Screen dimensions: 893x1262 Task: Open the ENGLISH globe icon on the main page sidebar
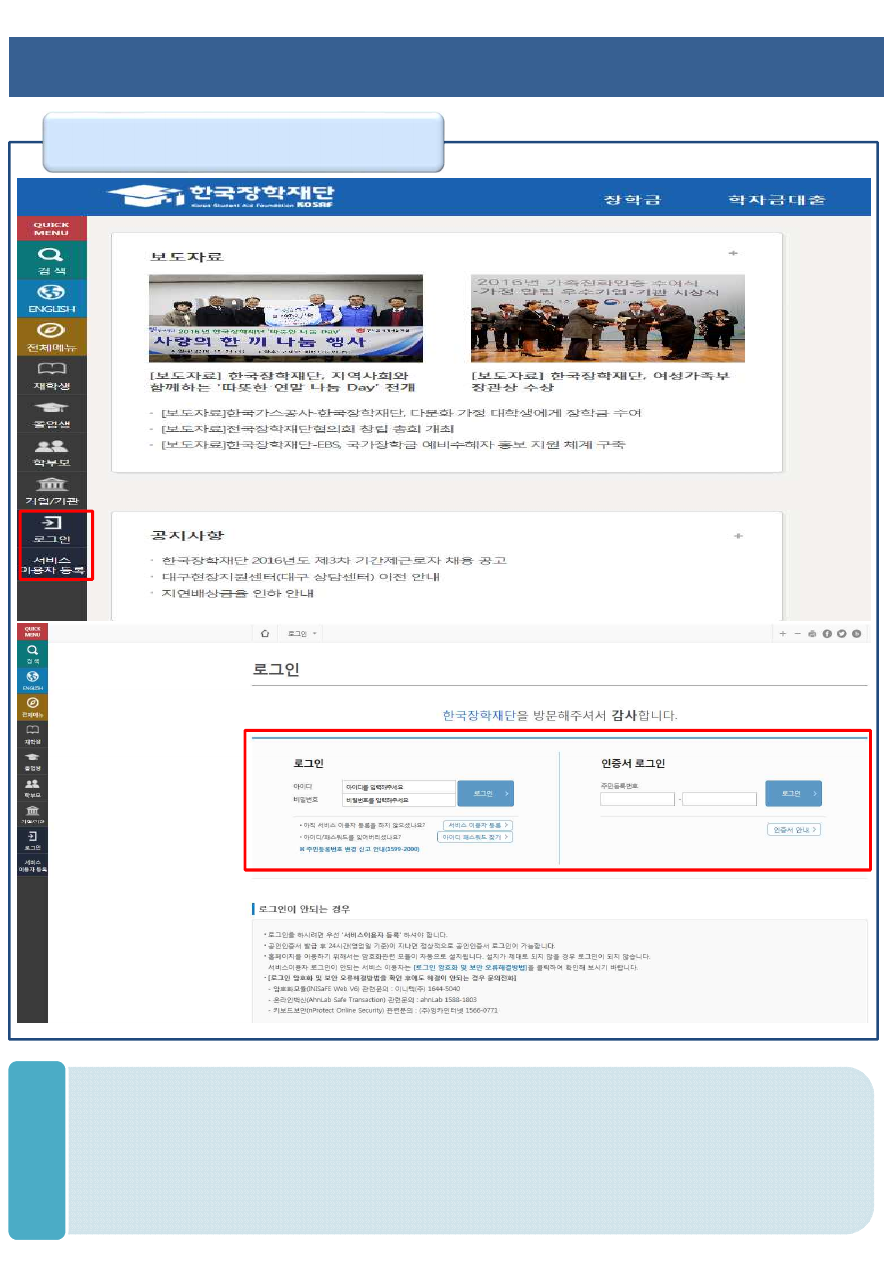52,298
